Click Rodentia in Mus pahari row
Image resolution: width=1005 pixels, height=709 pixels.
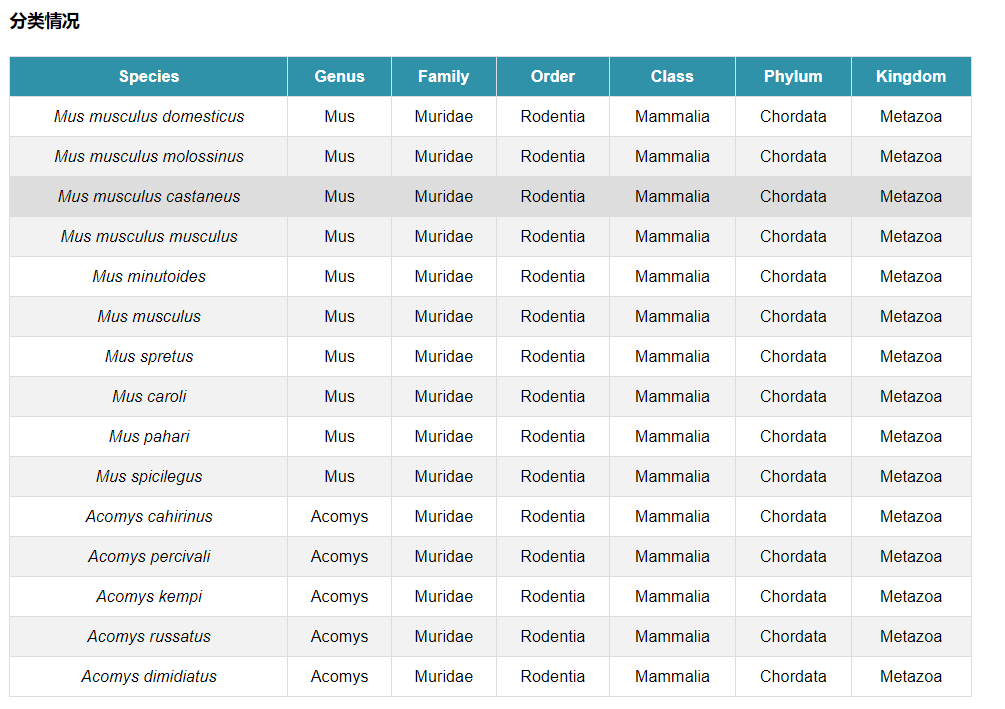pyautogui.click(x=552, y=437)
